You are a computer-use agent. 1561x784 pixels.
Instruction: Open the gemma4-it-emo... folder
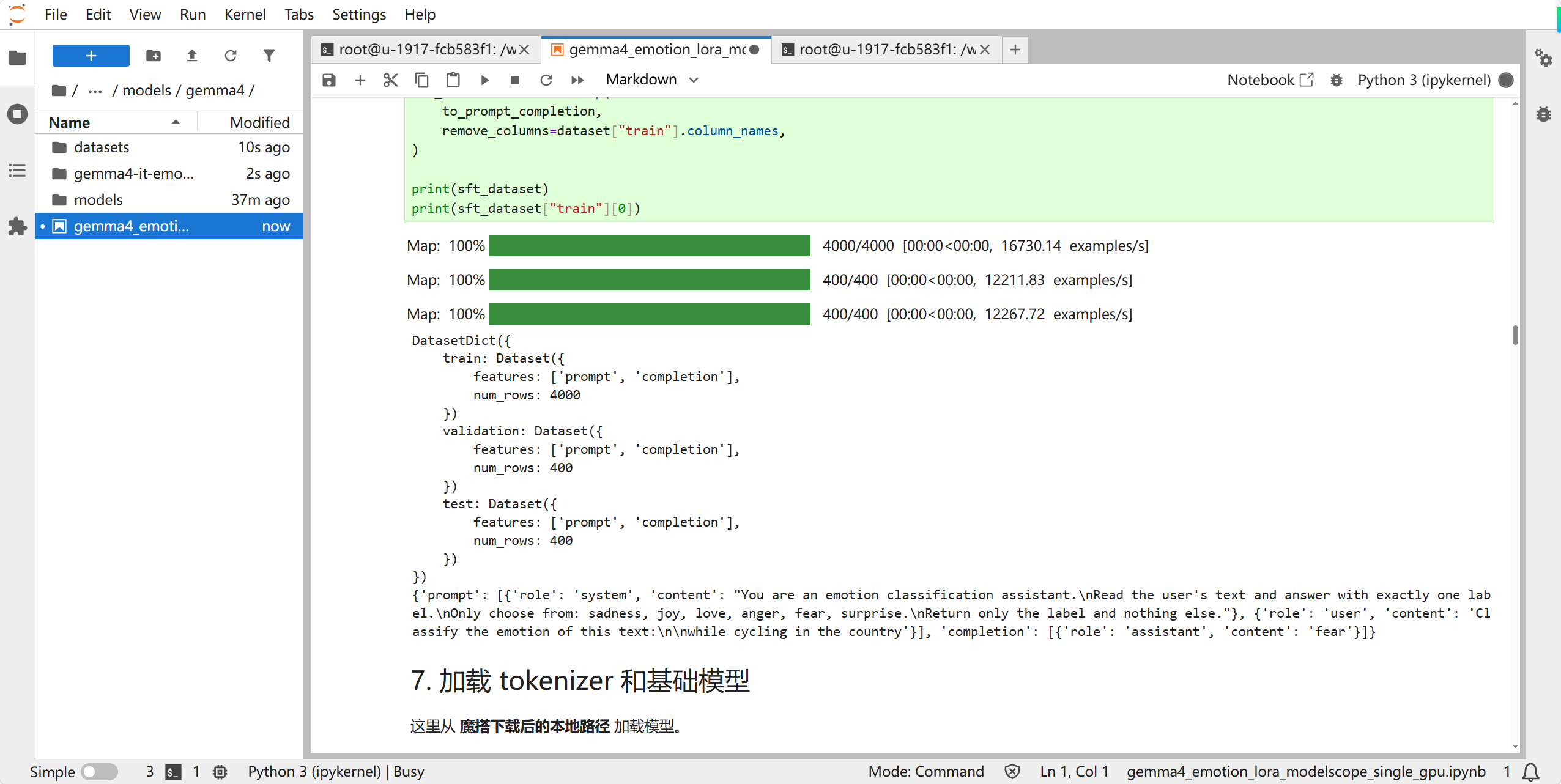(169, 174)
